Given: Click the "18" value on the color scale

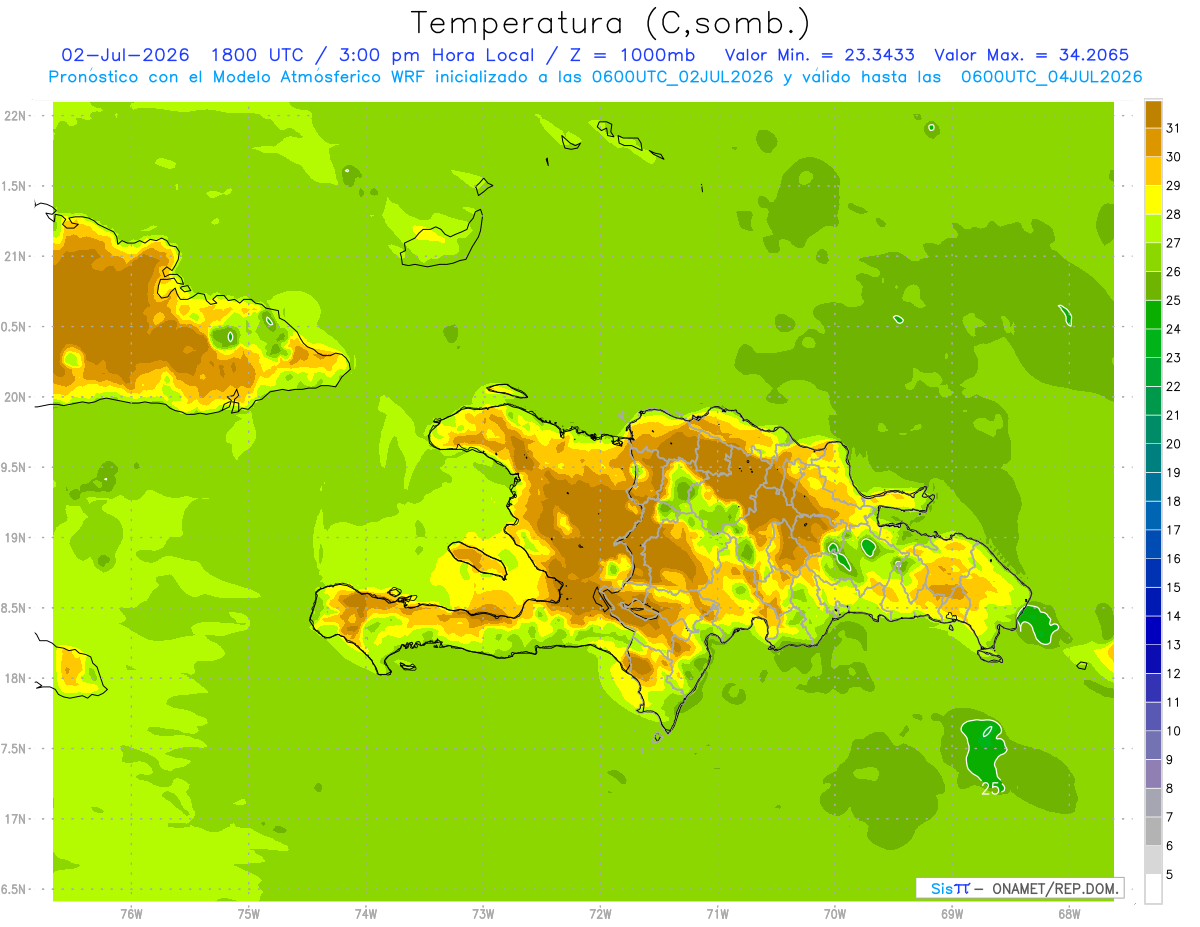Looking at the screenshot, I should (x=1173, y=502).
